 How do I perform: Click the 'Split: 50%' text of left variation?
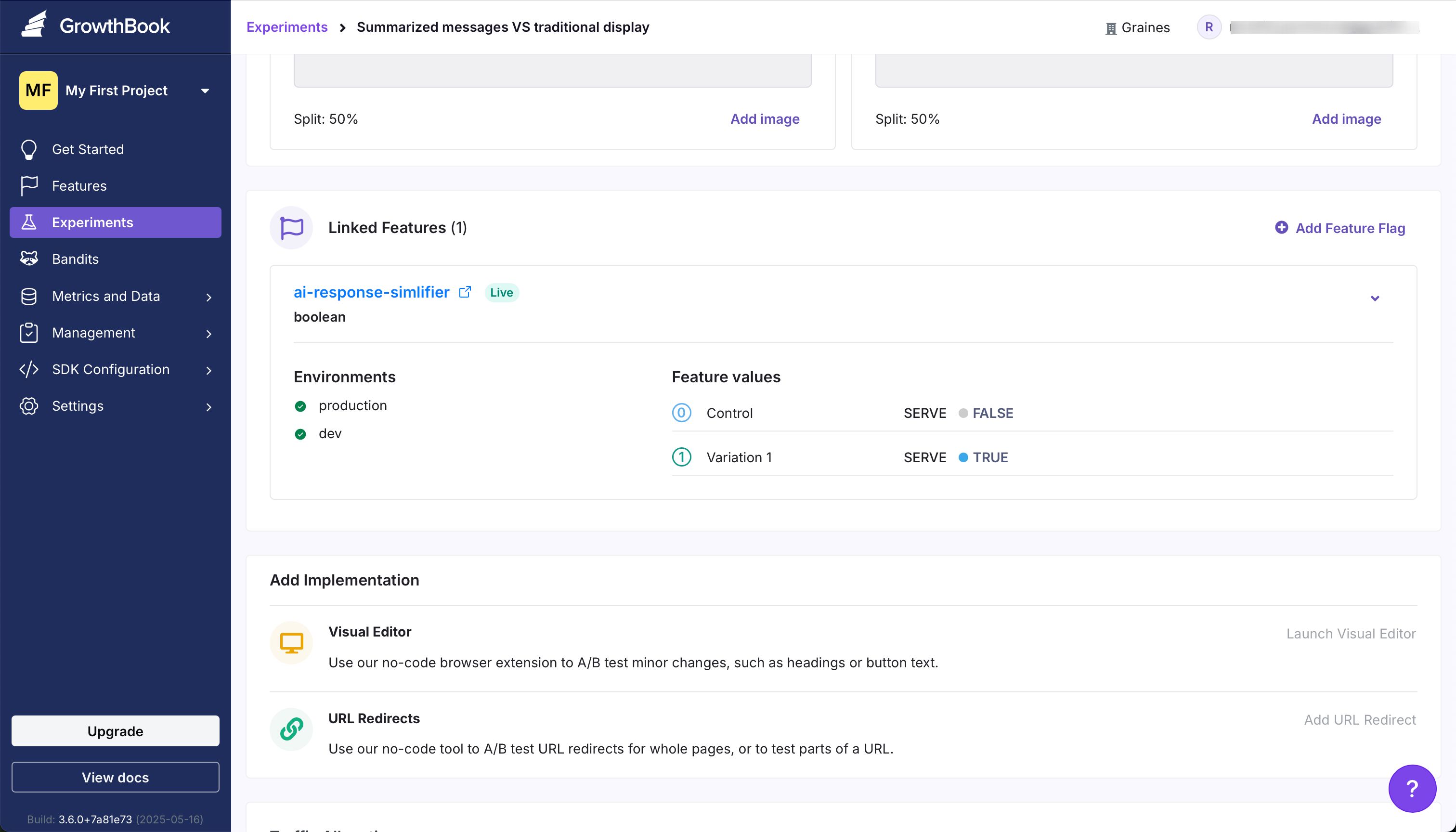(325, 119)
